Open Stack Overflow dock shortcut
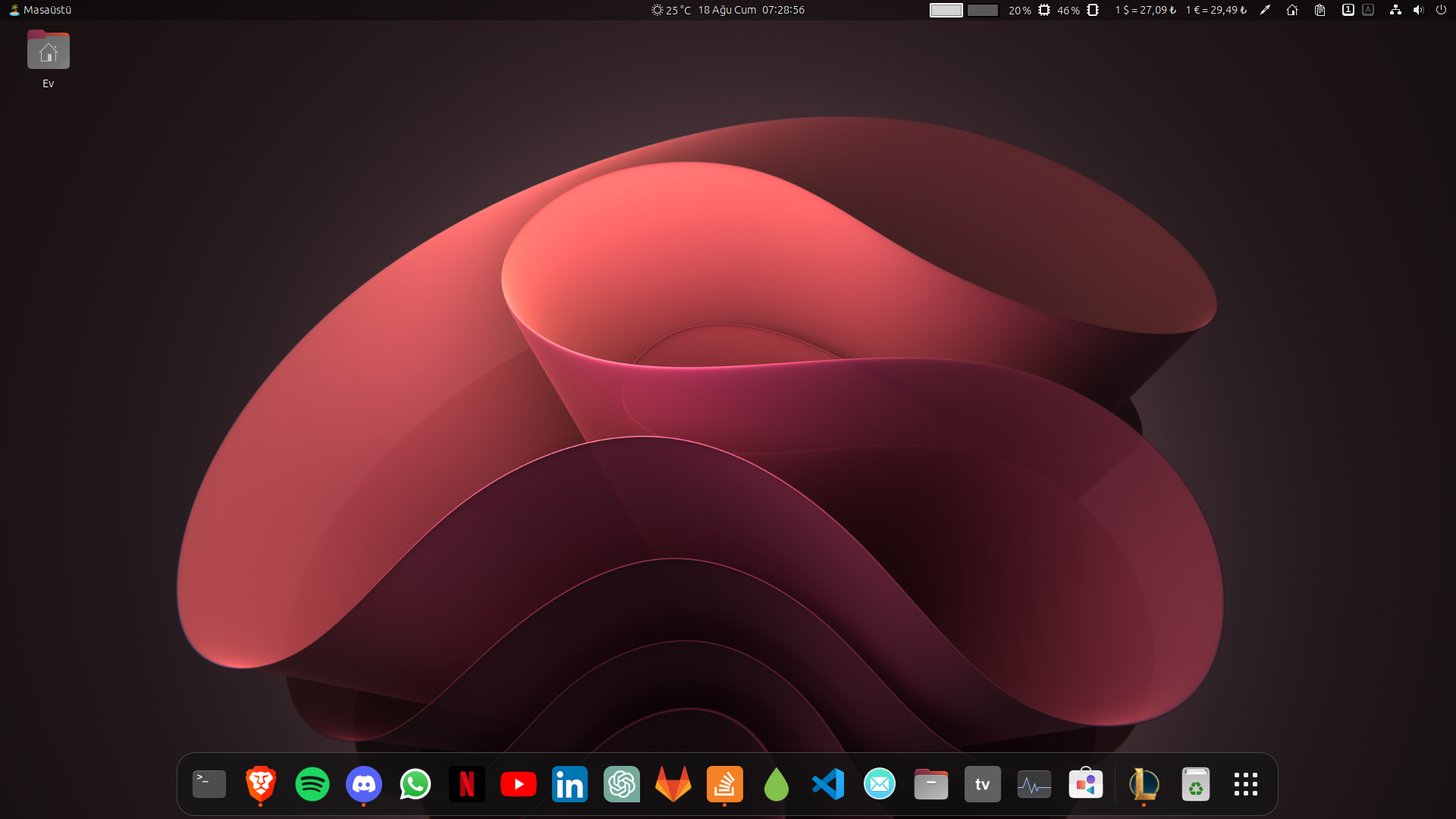 [725, 784]
